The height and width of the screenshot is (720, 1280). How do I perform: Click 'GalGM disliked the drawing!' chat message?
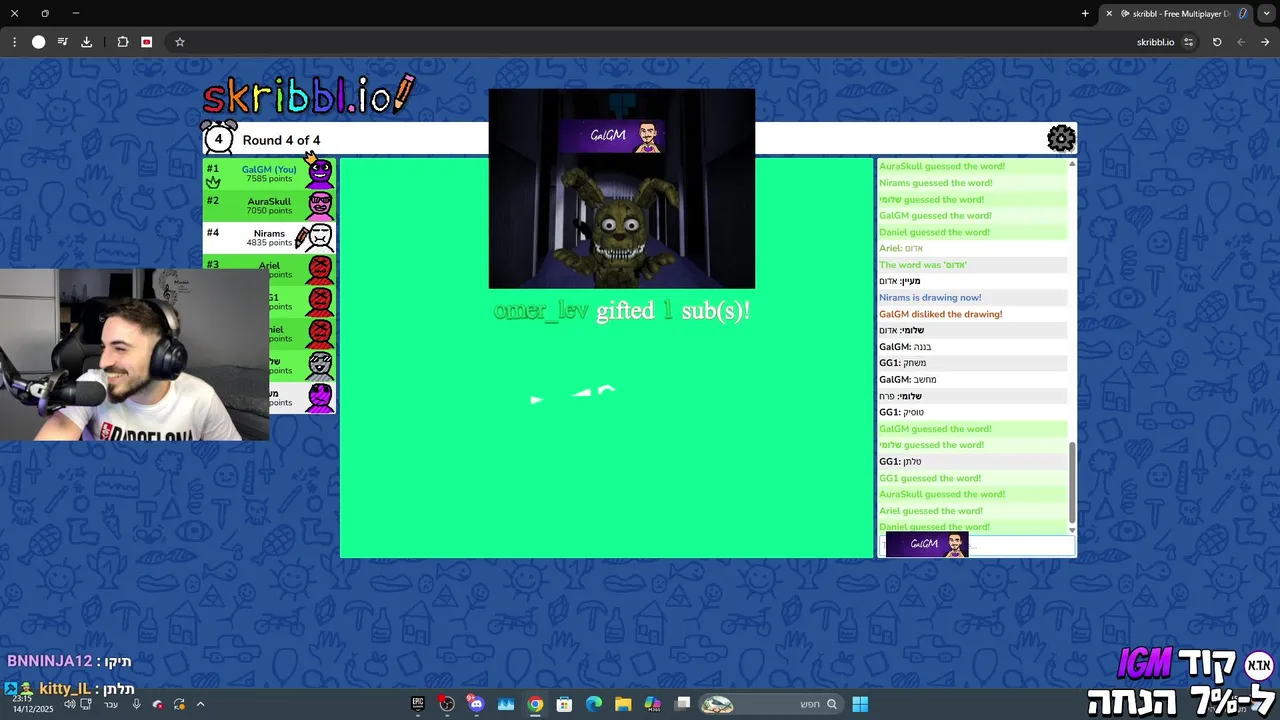point(940,314)
